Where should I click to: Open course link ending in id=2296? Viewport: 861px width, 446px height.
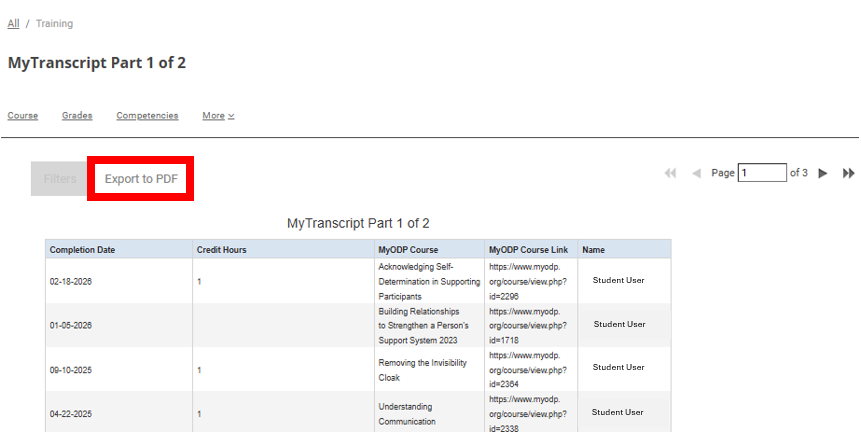tap(528, 282)
